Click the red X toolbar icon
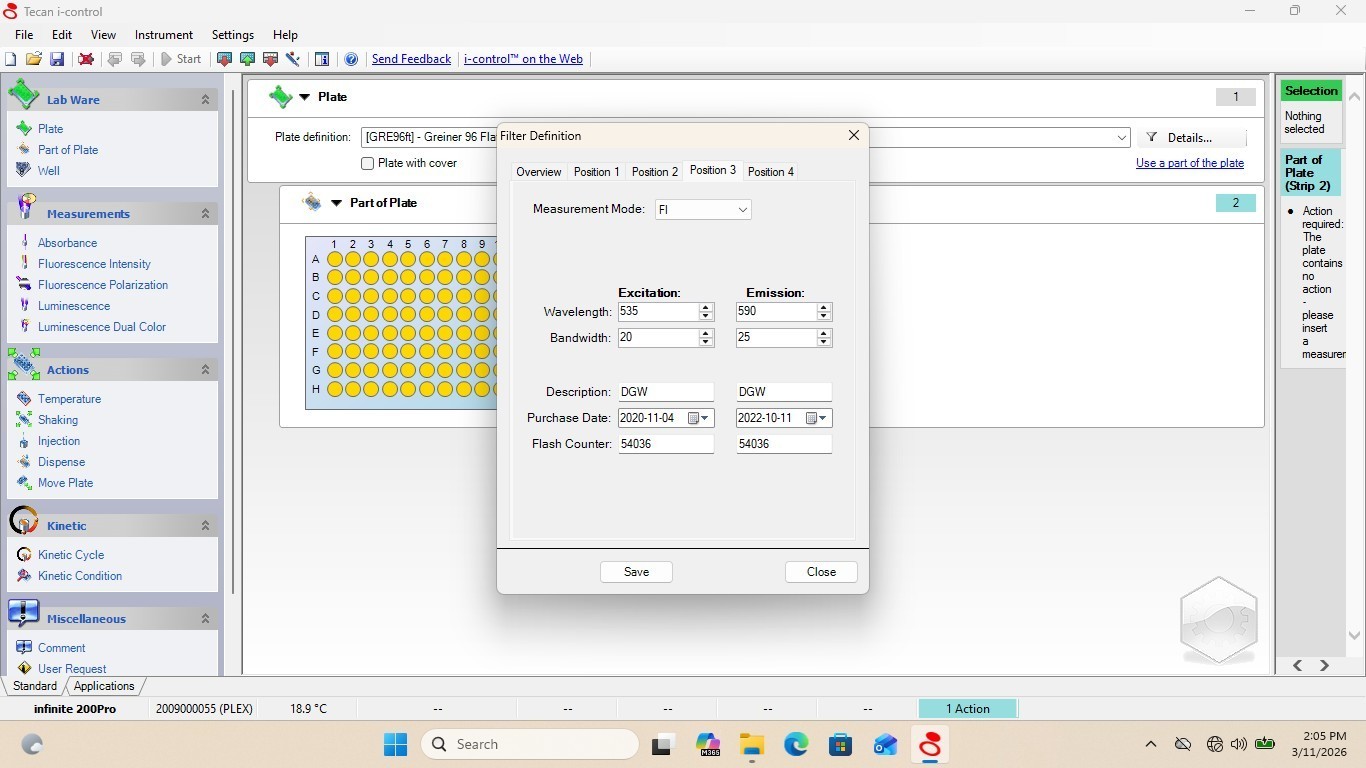Viewport: 1366px width, 768px height. pos(86,59)
